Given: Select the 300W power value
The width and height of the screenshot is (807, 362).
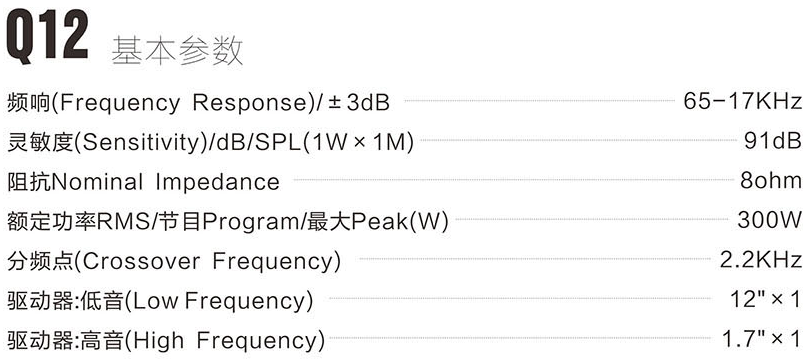Looking at the screenshot, I should (x=770, y=220).
